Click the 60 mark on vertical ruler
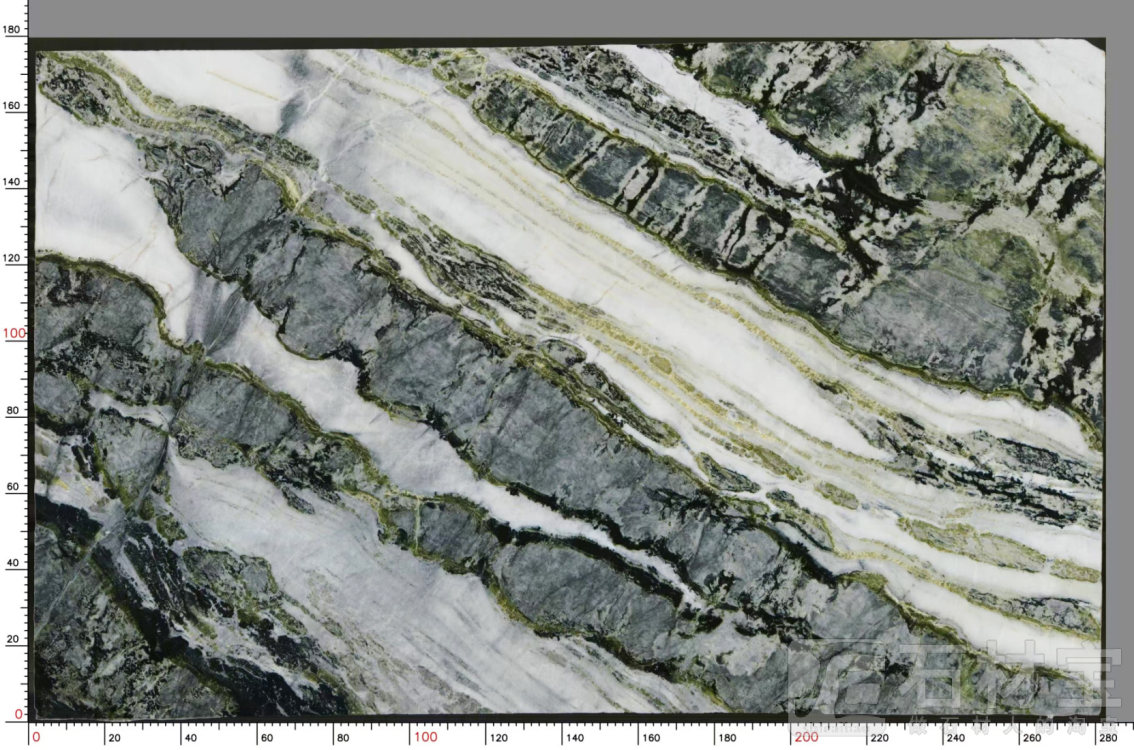Screen dimensions: 1134x750 click(14, 486)
